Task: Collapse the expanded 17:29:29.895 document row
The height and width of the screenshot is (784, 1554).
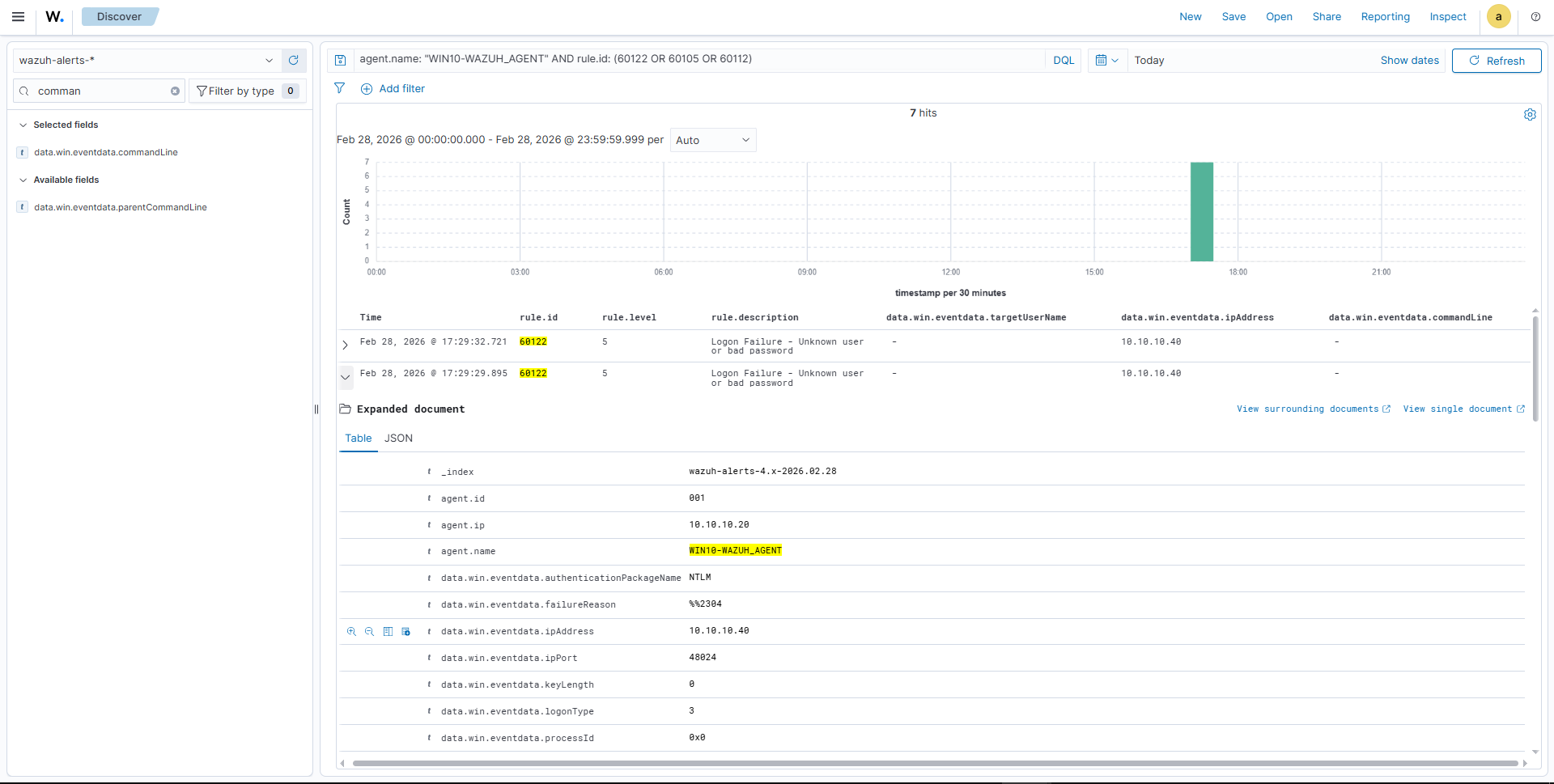Action: click(346, 377)
